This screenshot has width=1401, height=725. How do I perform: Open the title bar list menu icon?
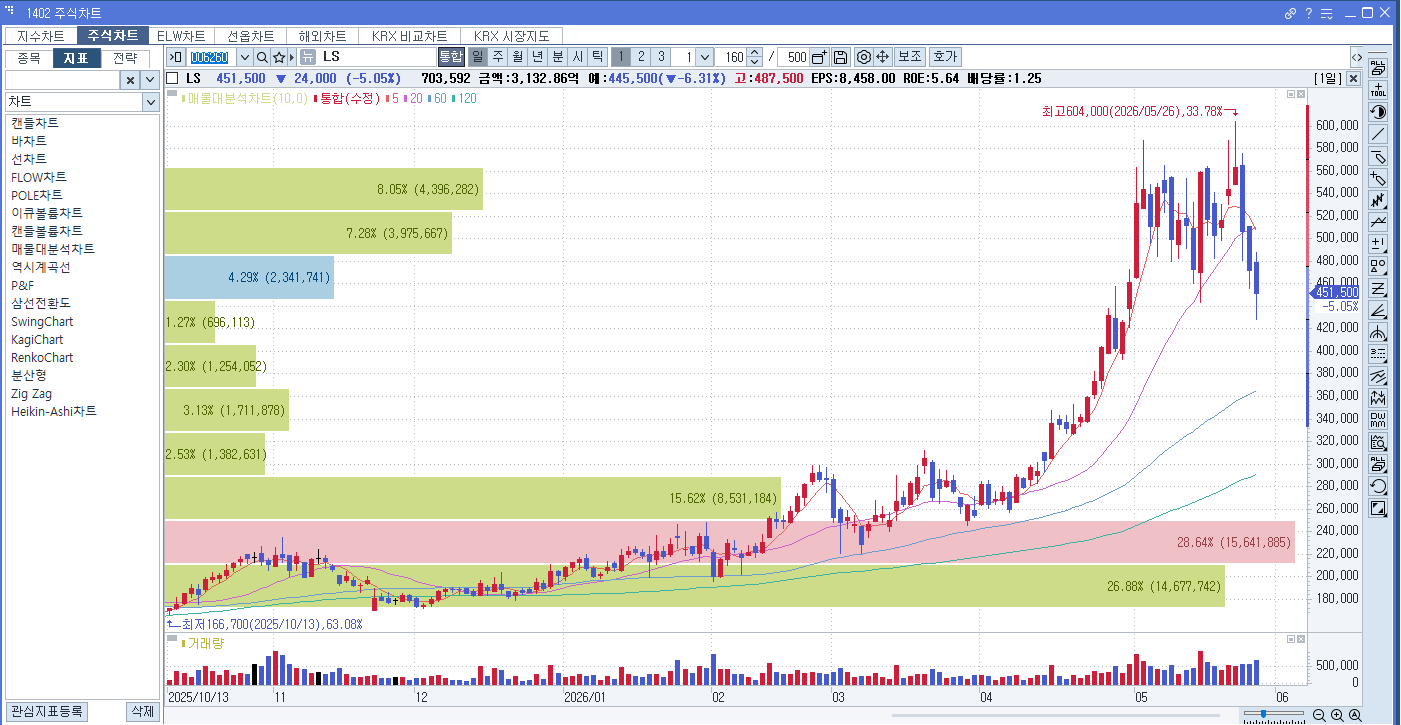point(1326,13)
